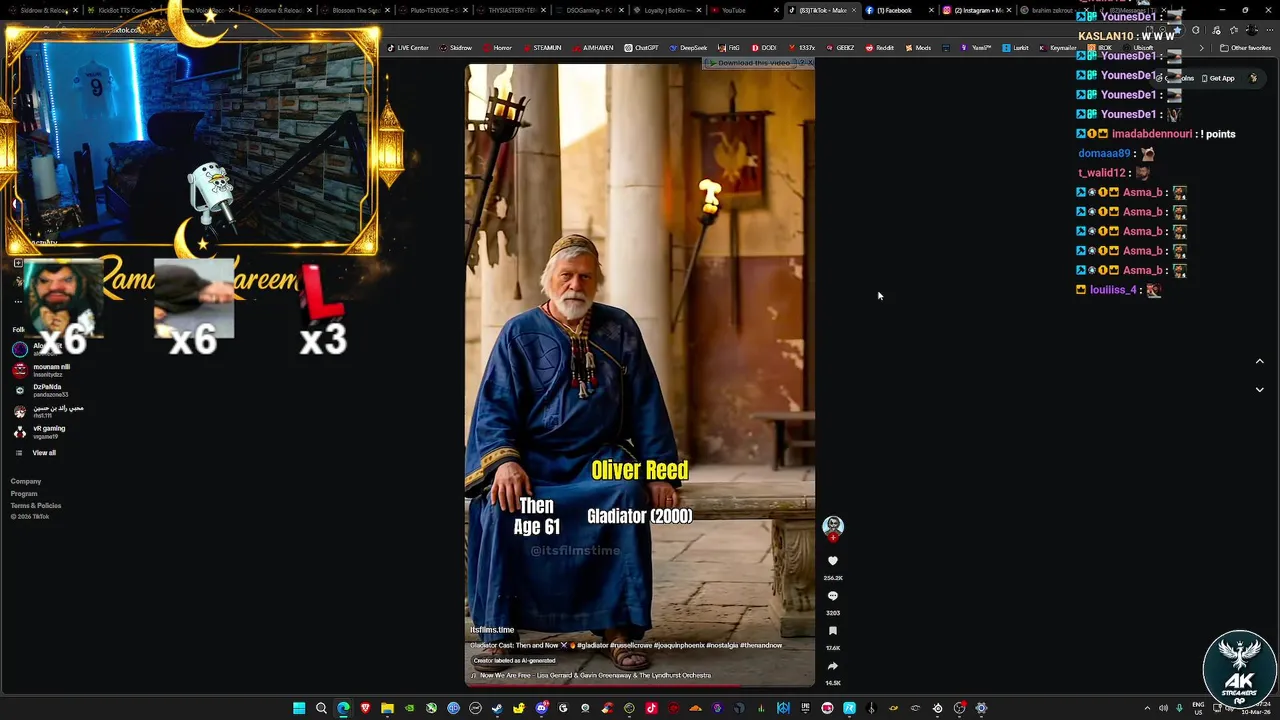This screenshot has width=1280, height=720.
Task: Share the video using the arrow icon
Action: tap(833, 666)
